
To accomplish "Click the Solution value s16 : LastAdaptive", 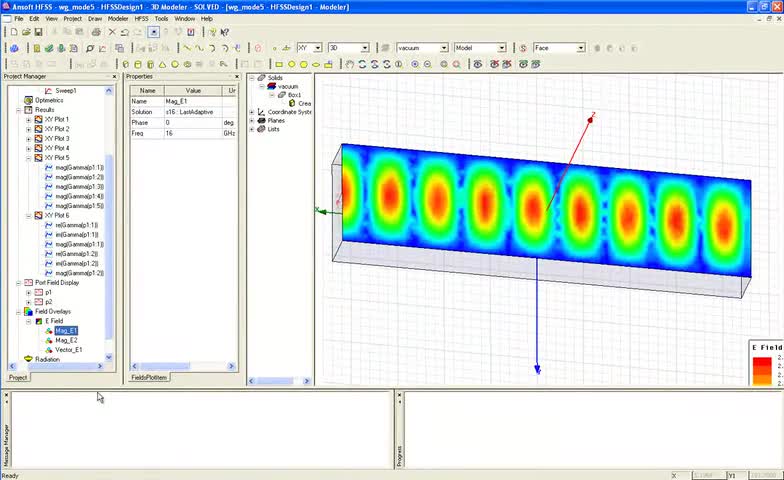I will [x=192, y=112].
